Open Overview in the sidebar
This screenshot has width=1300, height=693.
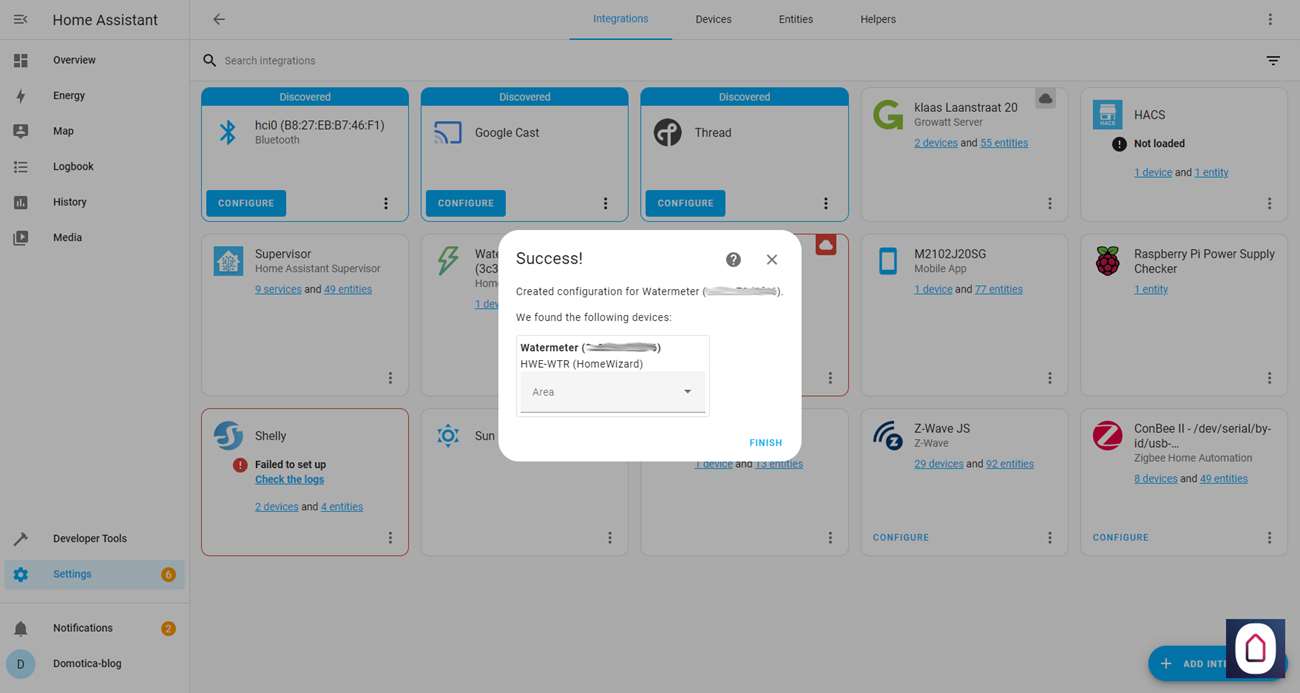(95, 60)
